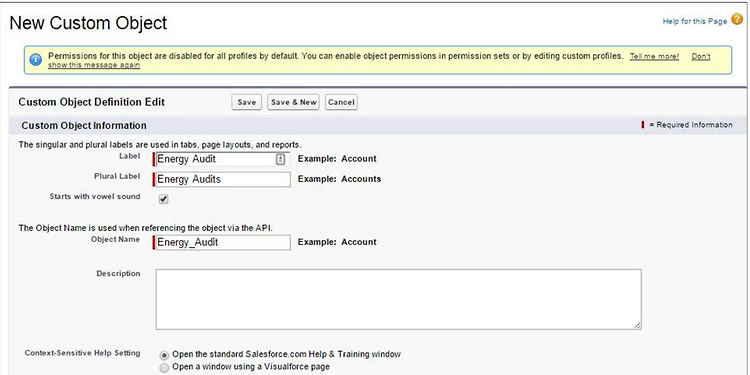
Task: Click the blue info icon in the permissions notice
Action: point(35,60)
